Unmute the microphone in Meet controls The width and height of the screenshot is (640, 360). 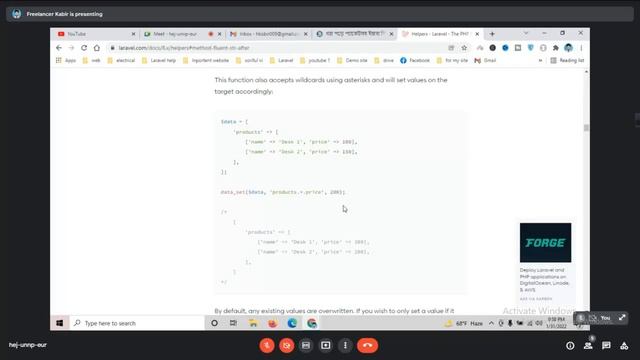coord(267,345)
